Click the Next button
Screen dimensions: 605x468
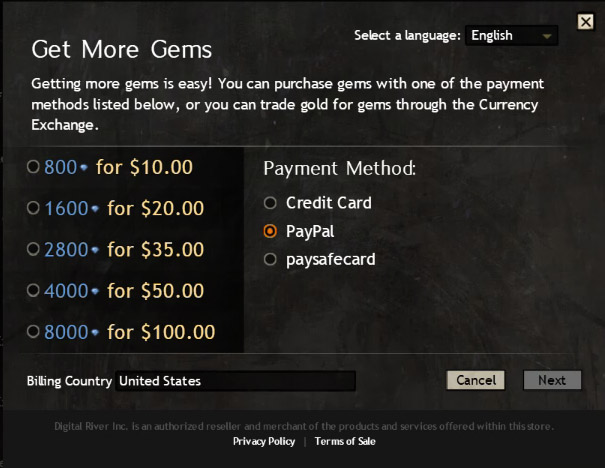coord(551,380)
